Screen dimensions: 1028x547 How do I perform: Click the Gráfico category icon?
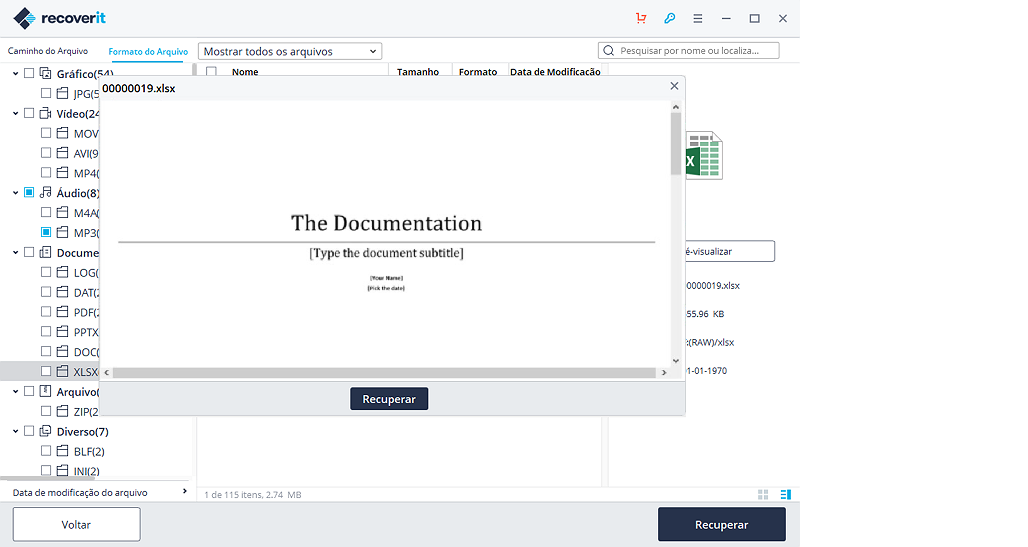pos(45,73)
